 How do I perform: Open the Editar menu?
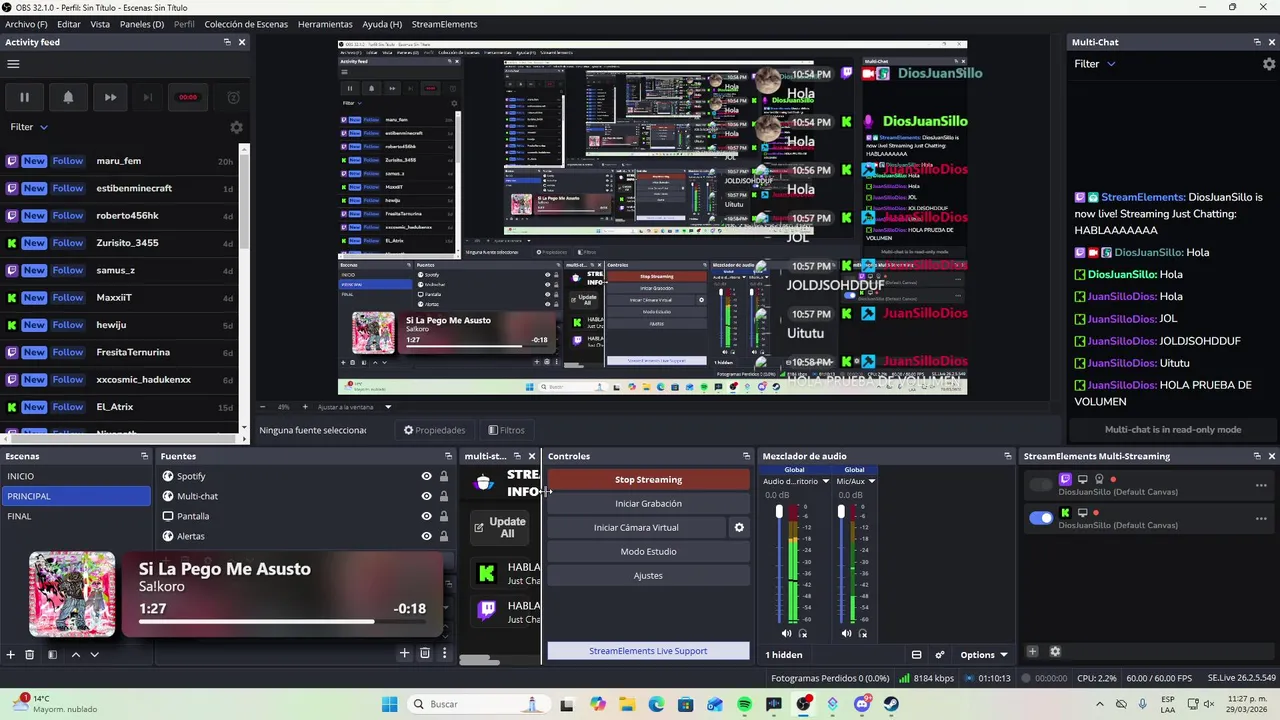tap(69, 24)
